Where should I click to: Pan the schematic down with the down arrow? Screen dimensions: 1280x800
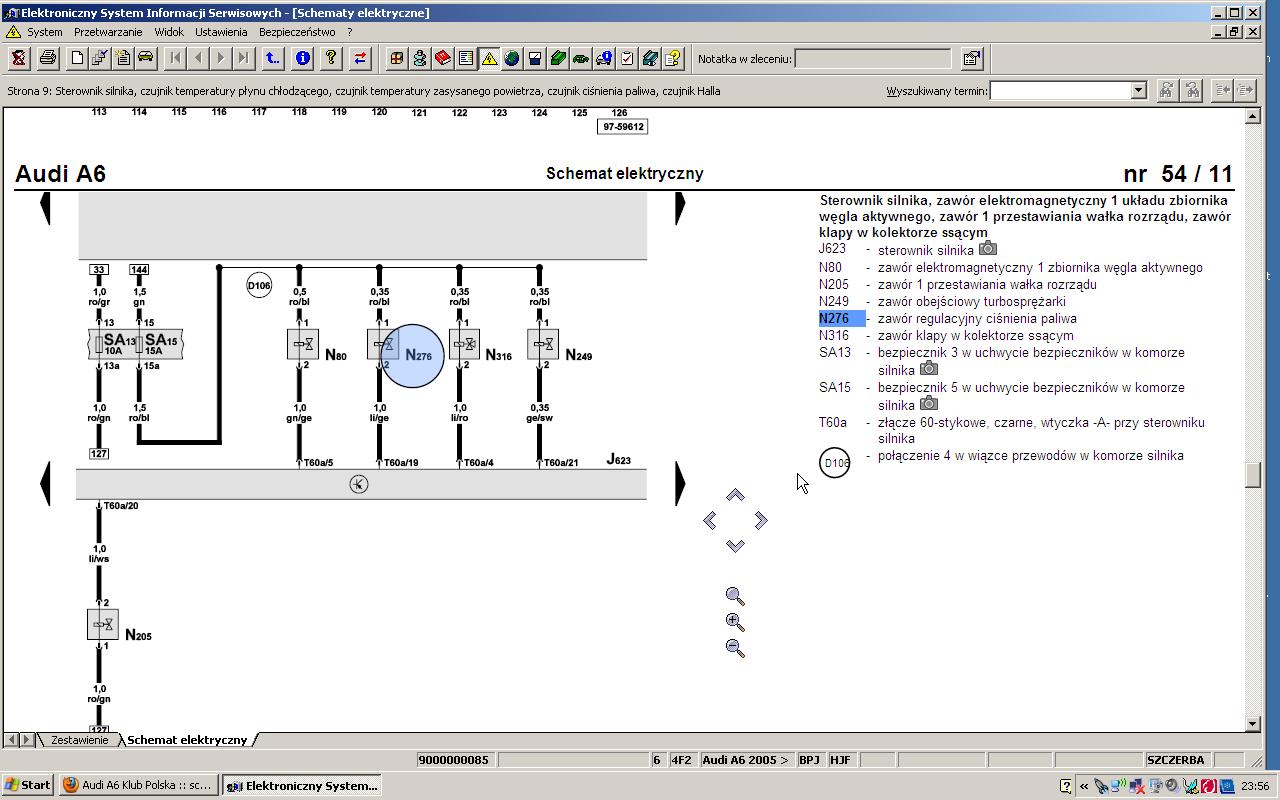[735, 545]
